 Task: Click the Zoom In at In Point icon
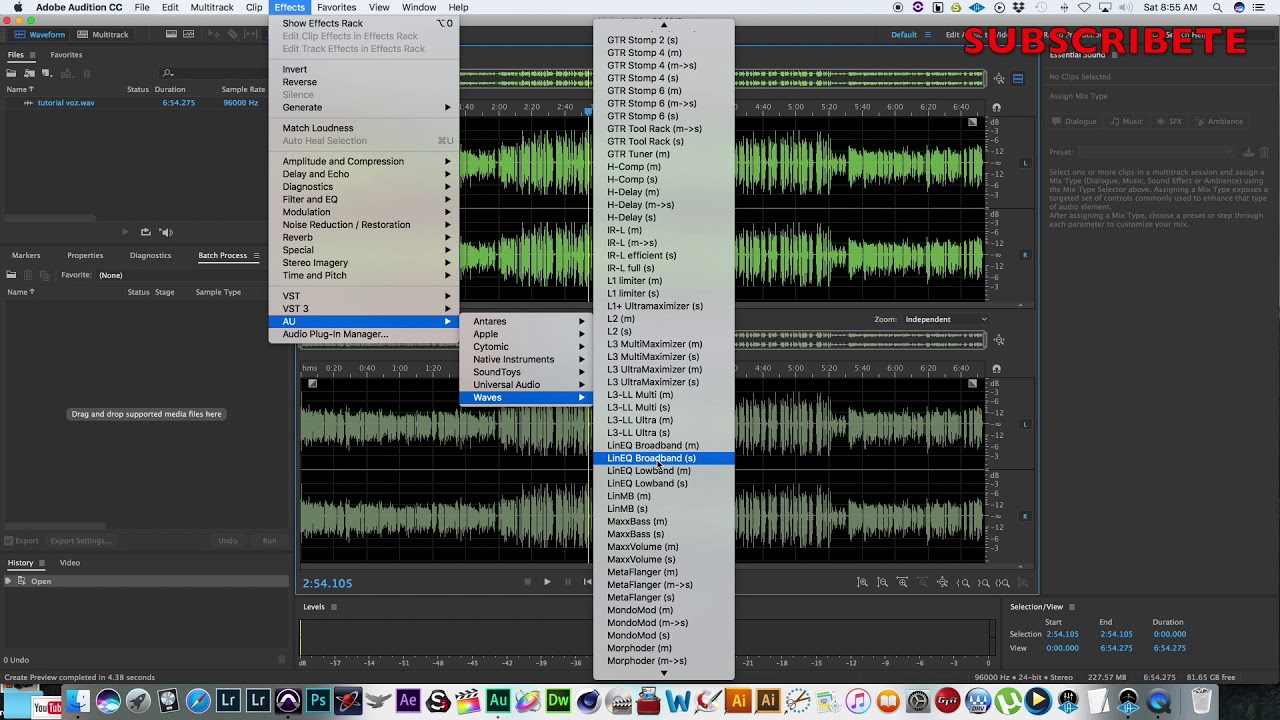click(x=963, y=583)
